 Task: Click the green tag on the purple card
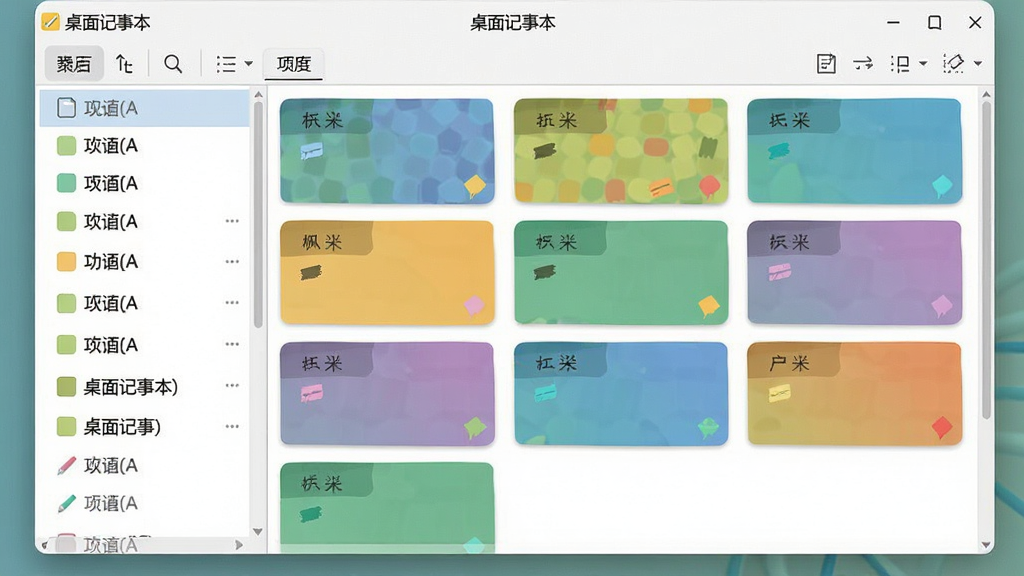[475, 428]
